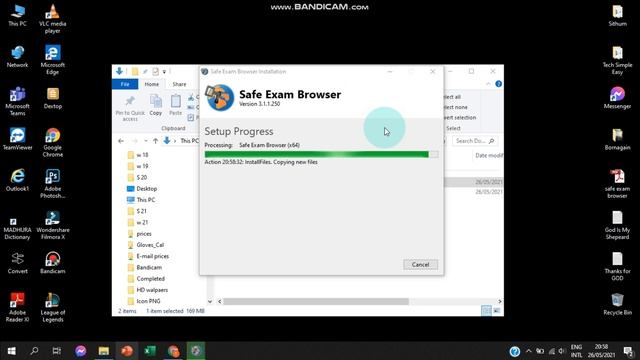Launch League of Legends shortcut

point(53,308)
